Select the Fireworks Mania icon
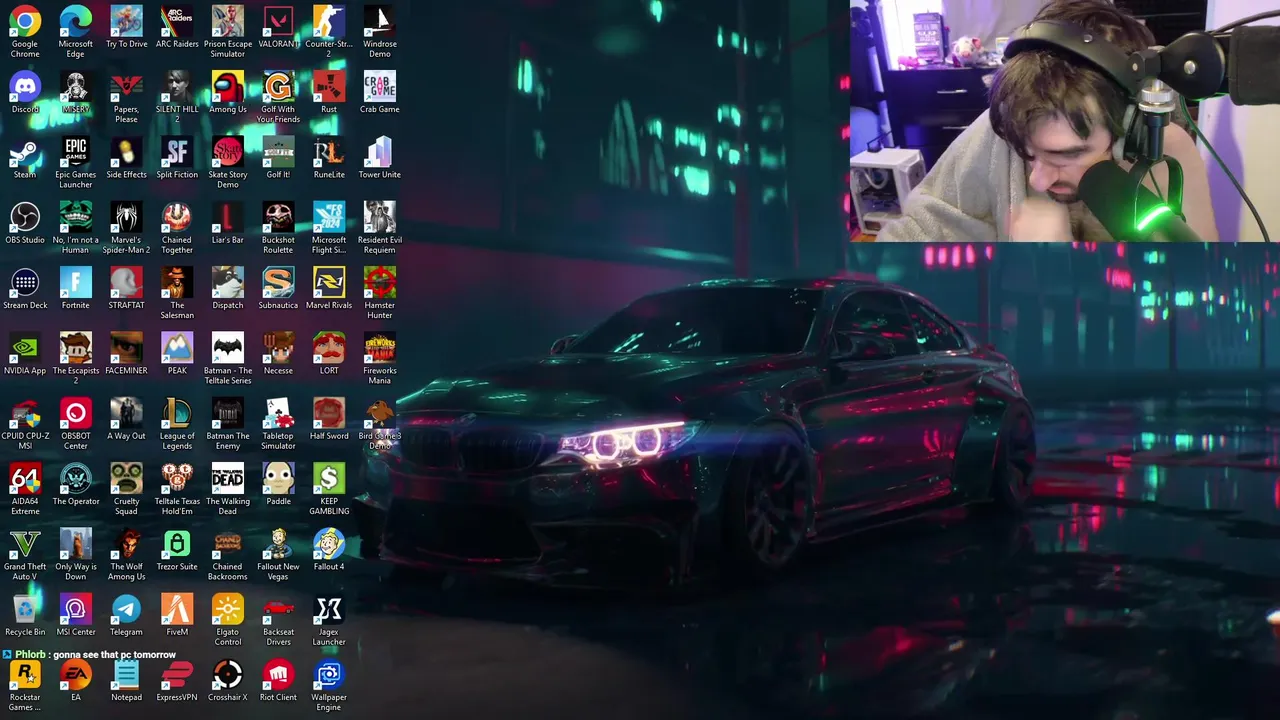The image size is (1280, 720). (380, 348)
